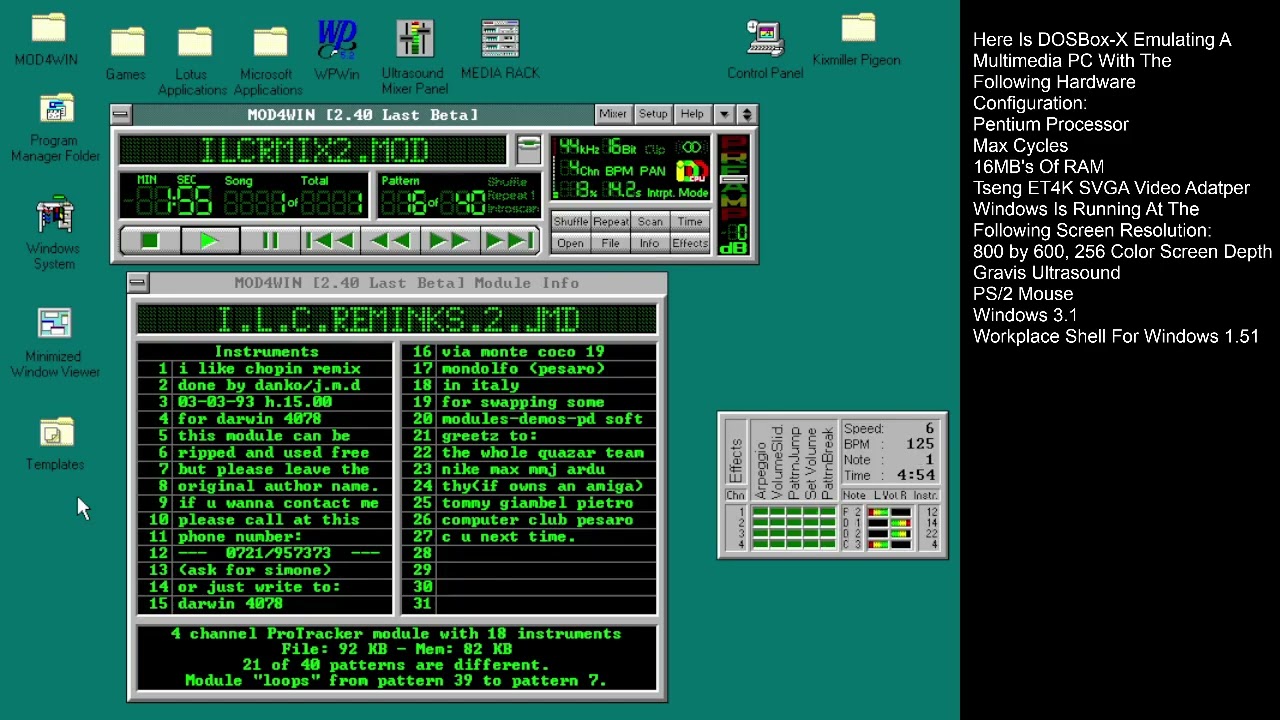Open the Program Manager Folder icon
The image size is (1280, 720).
pos(55,128)
